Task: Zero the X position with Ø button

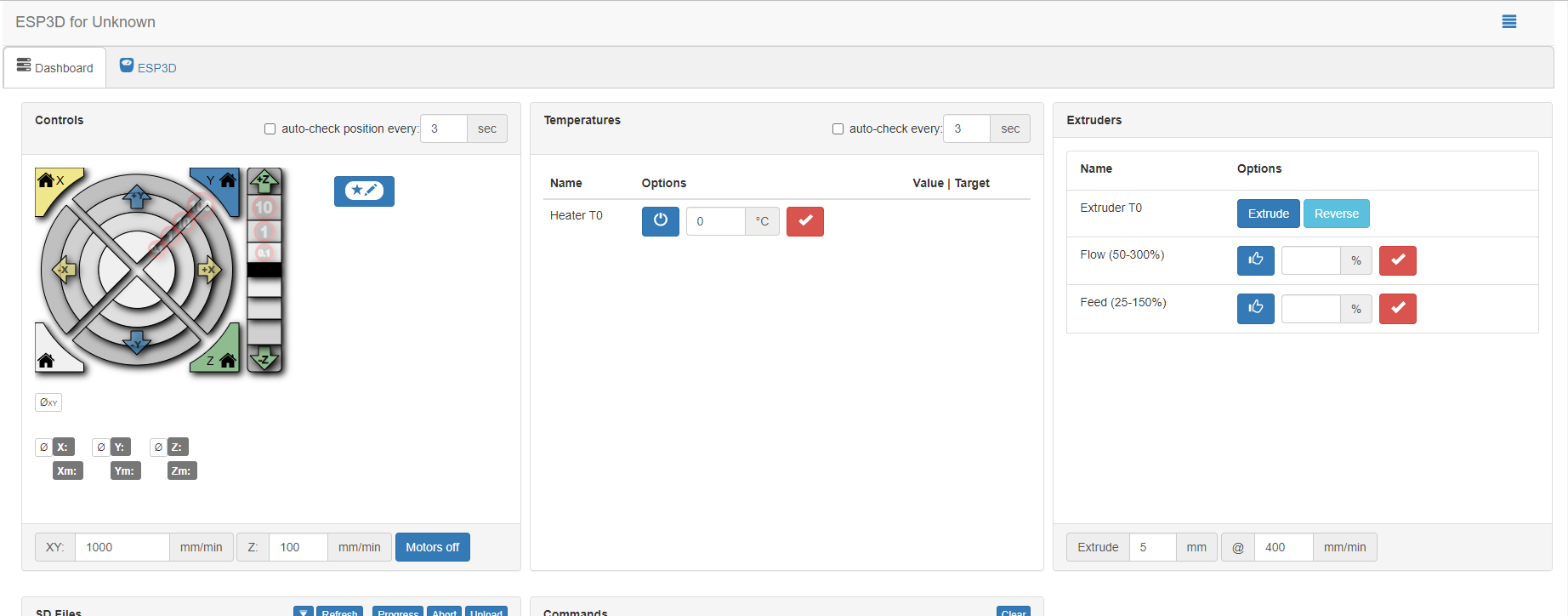Action: (44, 448)
